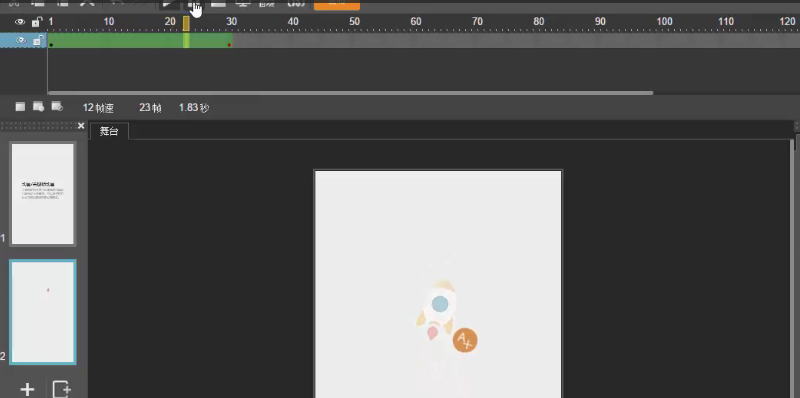Click the orange button in top toolbar
Viewport: 800px width, 398px height.
[337, 4]
